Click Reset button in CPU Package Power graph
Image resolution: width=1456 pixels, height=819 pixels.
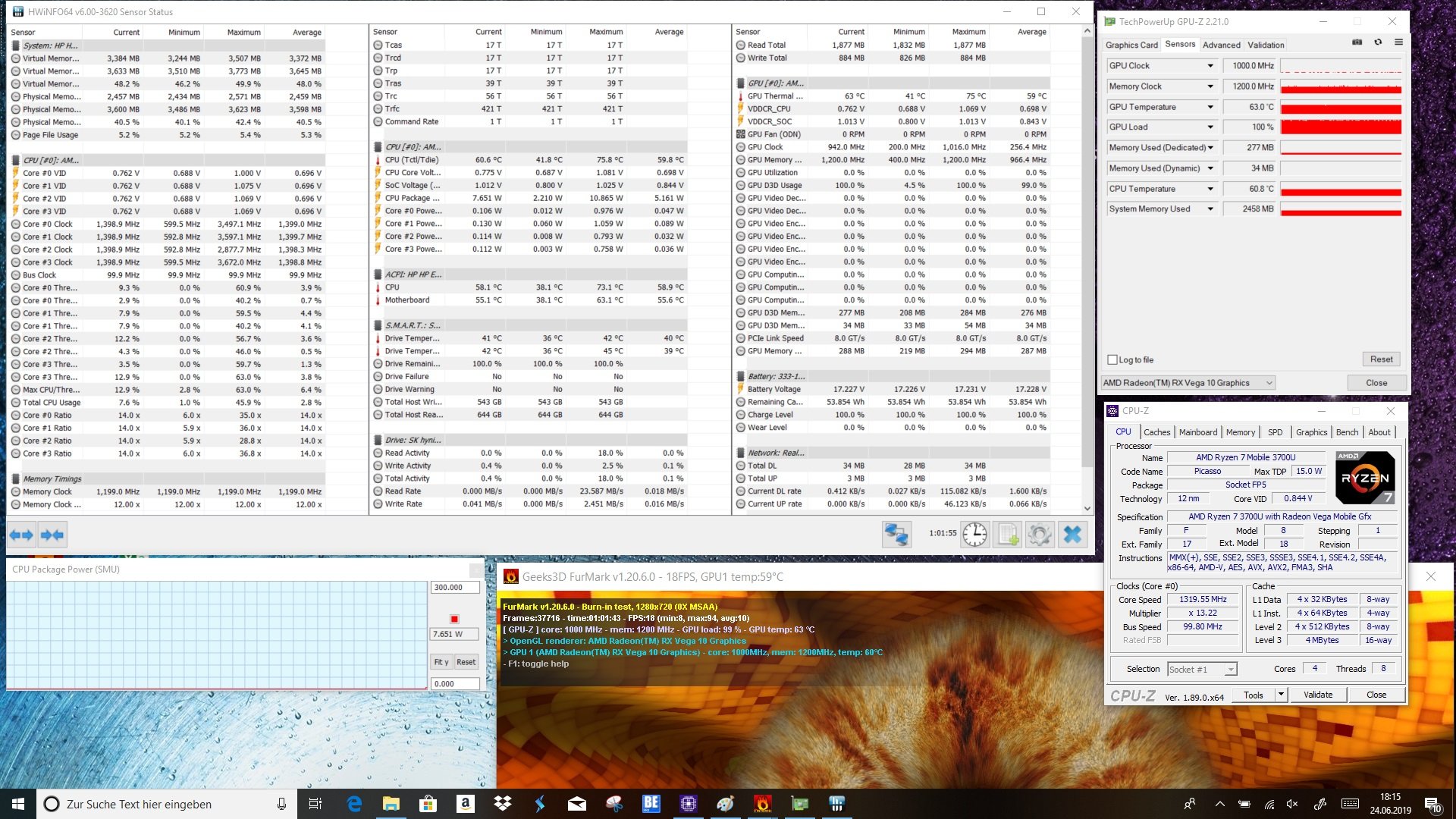[466, 662]
